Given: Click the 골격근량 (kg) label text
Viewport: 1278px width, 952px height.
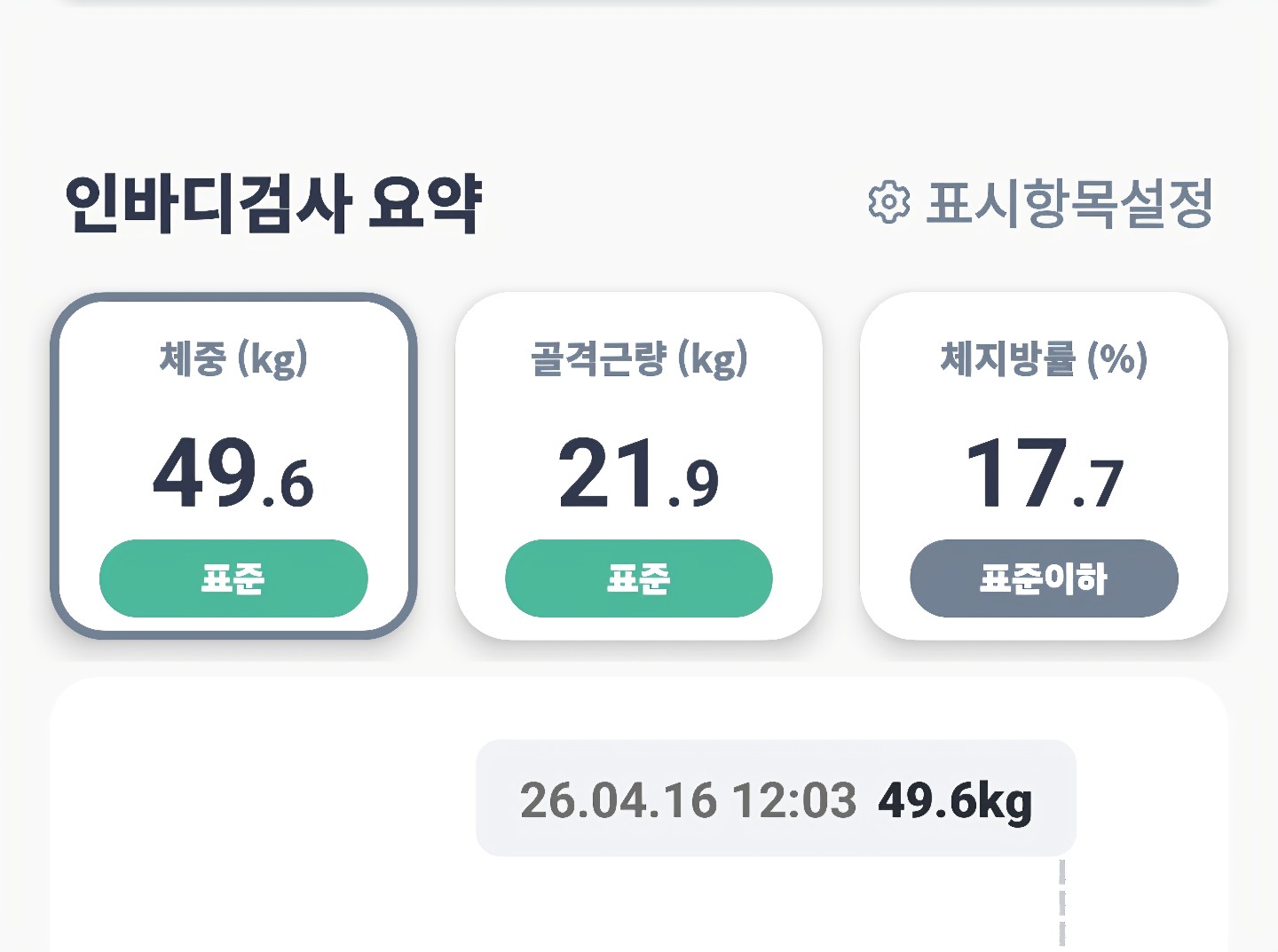Looking at the screenshot, I should pos(638,359).
